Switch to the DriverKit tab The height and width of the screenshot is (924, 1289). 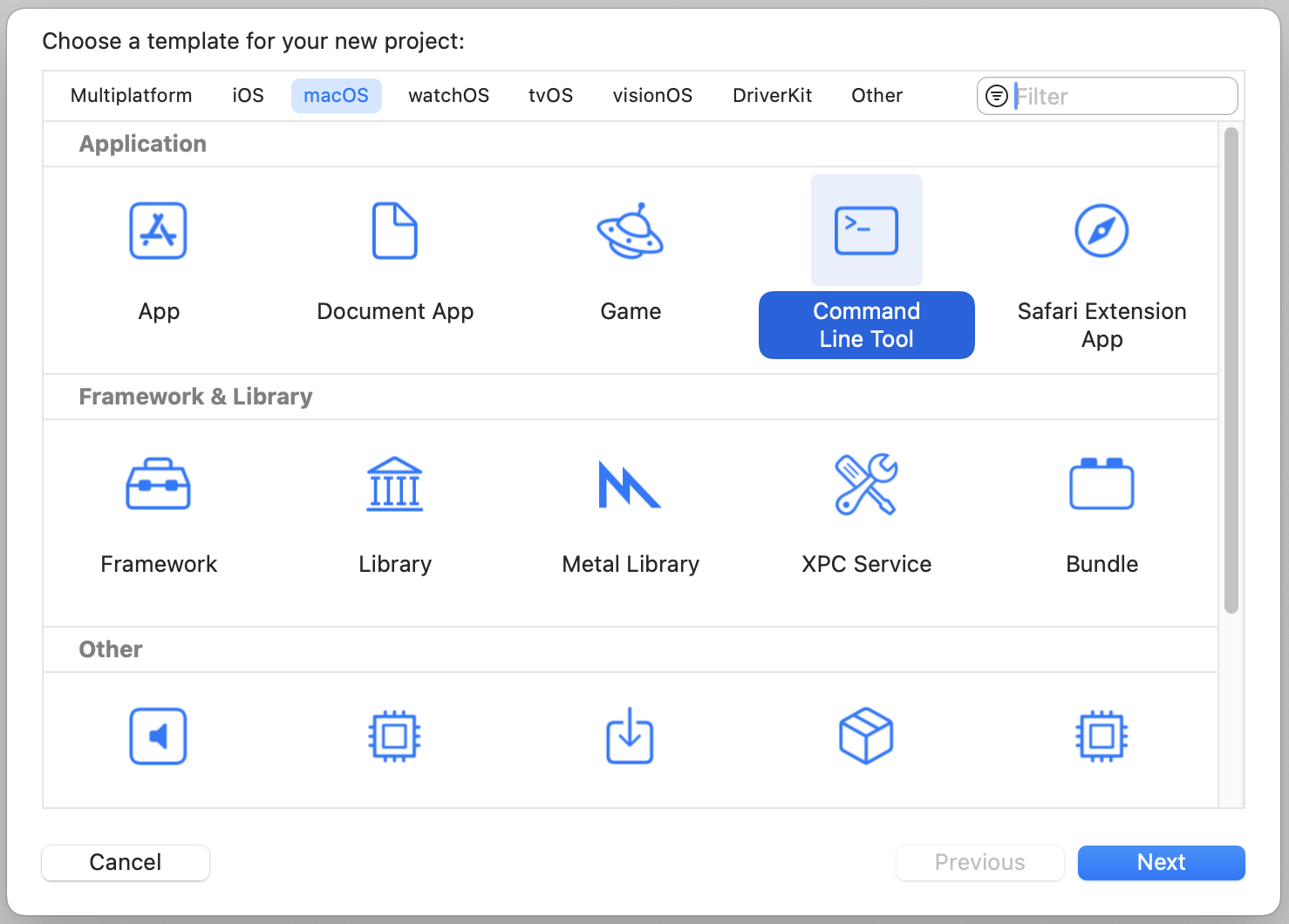pyautogui.click(x=773, y=96)
